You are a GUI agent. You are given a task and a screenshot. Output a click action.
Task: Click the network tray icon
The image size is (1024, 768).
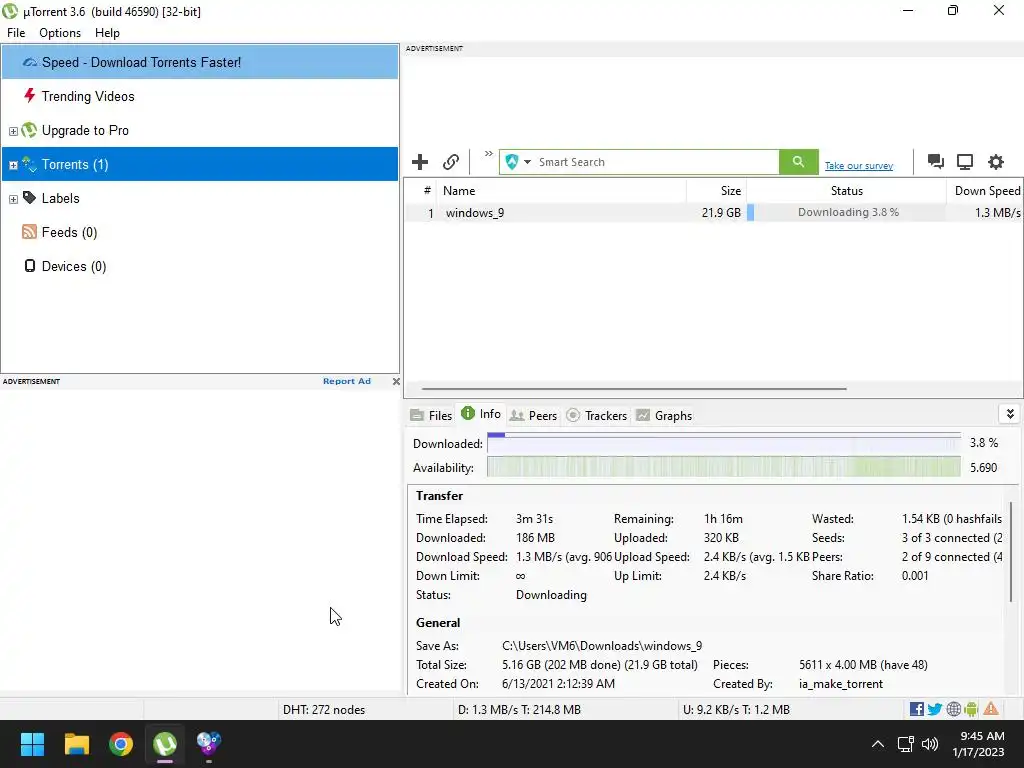pos(905,744)
